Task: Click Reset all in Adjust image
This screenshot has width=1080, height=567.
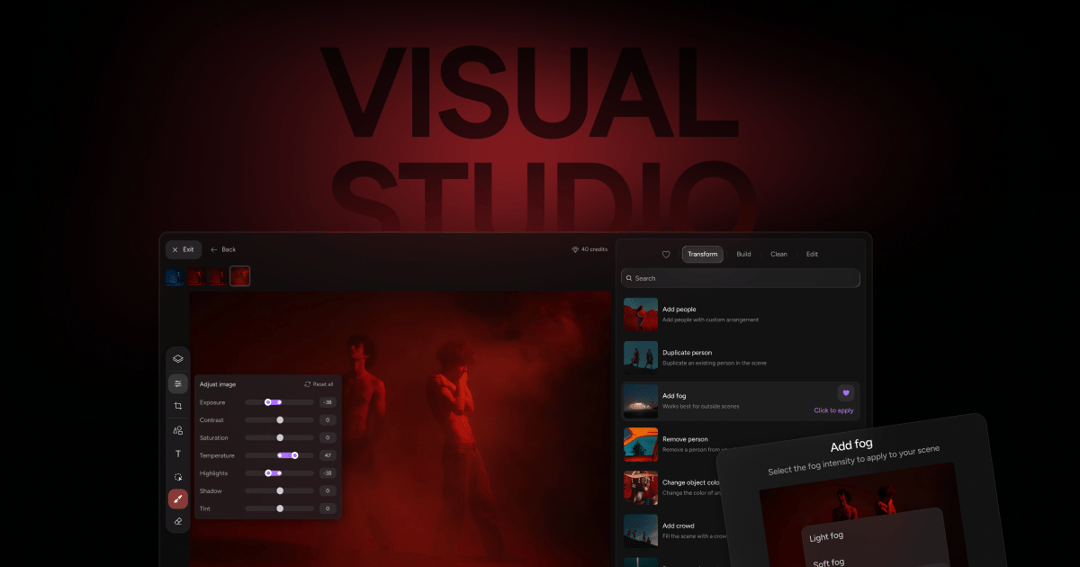Action: pos(319,384)
